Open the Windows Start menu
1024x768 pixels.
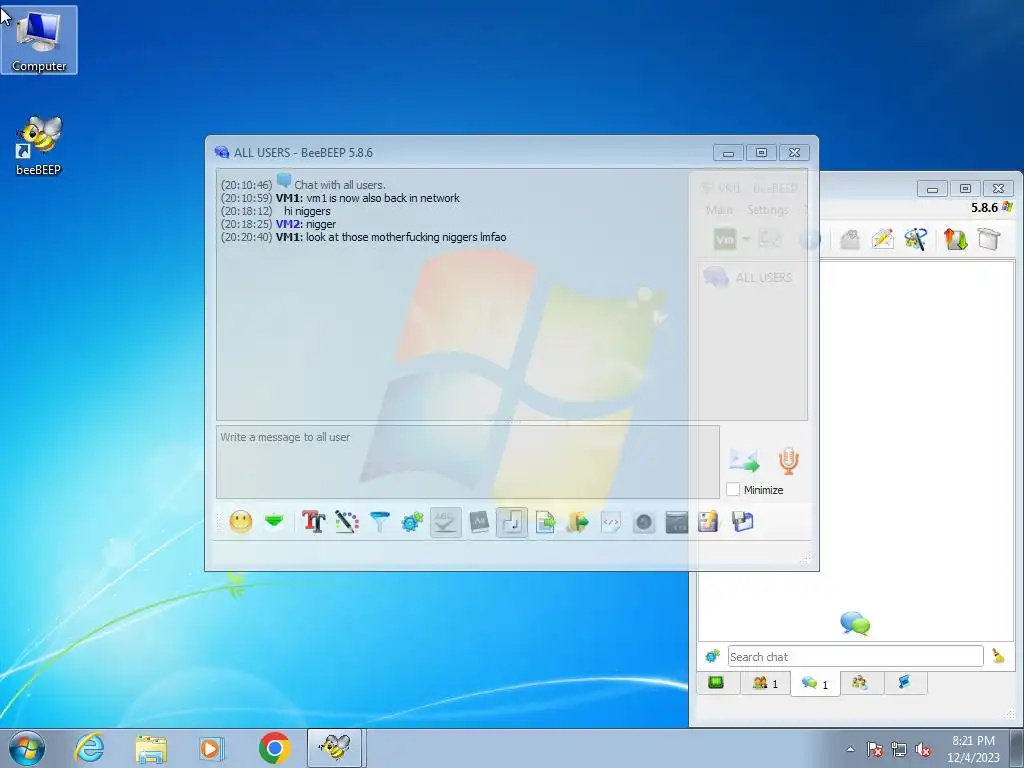click(x=27, y=748)
